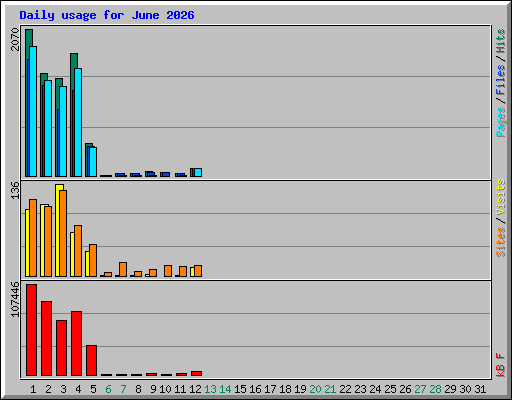The height and width of the screenshot is (400, 512).
Task: Click green weekend day '20' label
Action: pos(315,389)
